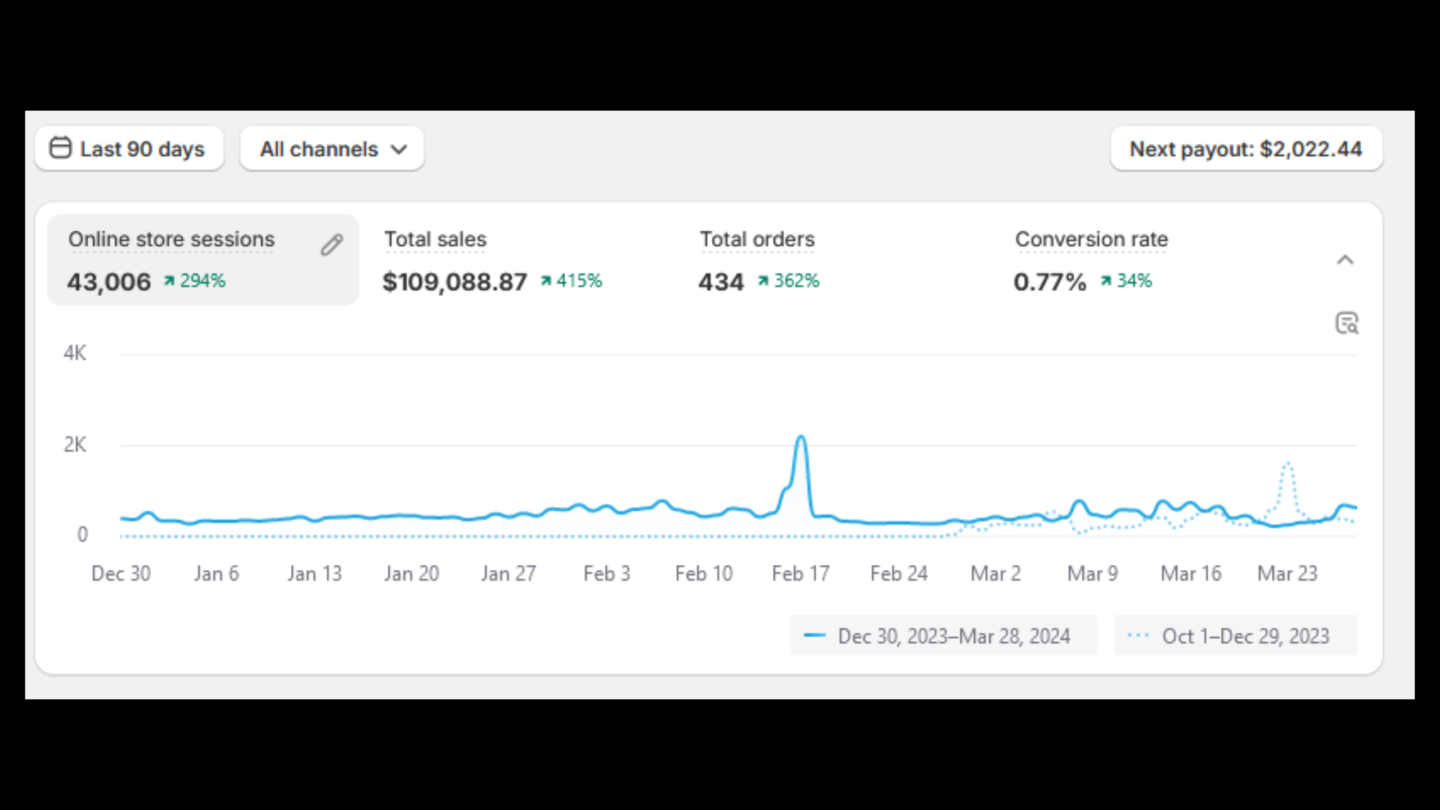1440x810 pixels.
Task: Click the 34% conversion rate trend indicator
Action: pos(1126,281)
